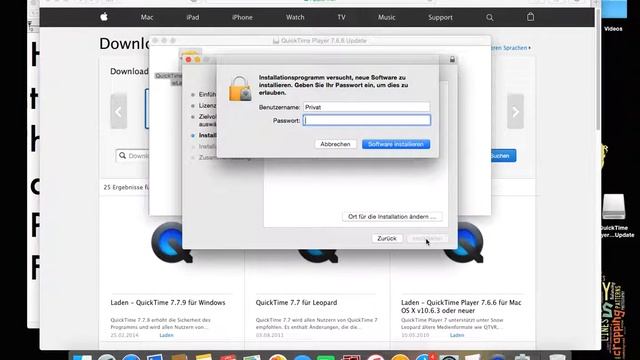The image size is (640, 360).
Task: Click Software installieren button
Action: tap(396, 144)
